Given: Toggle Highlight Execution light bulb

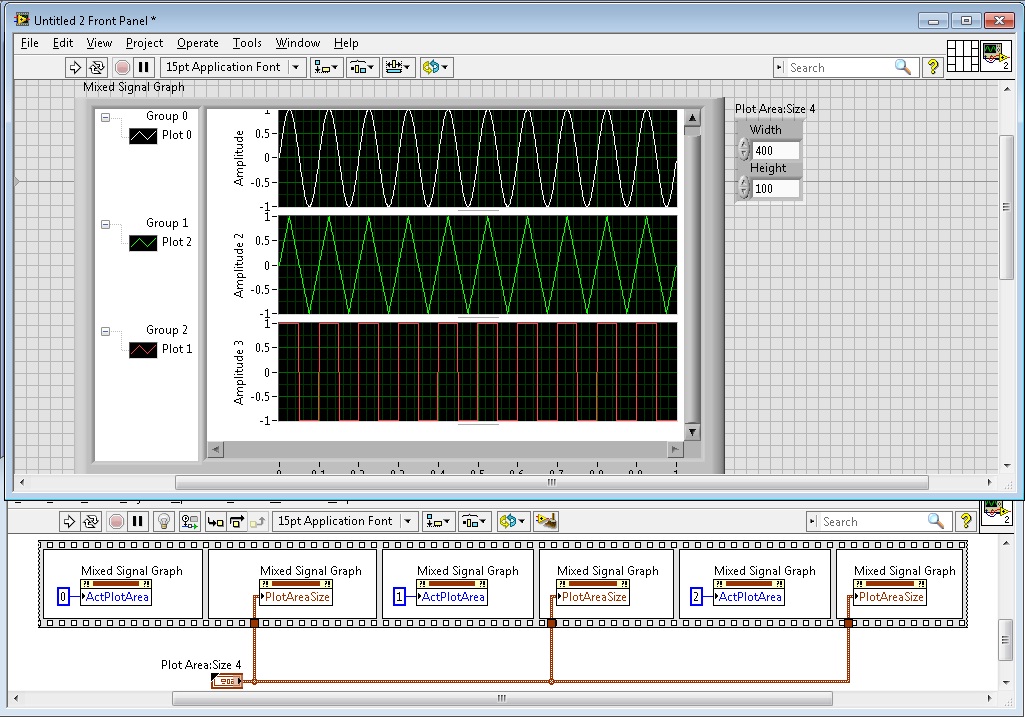Looking at the screenshot, I should [x=165, y=521].
